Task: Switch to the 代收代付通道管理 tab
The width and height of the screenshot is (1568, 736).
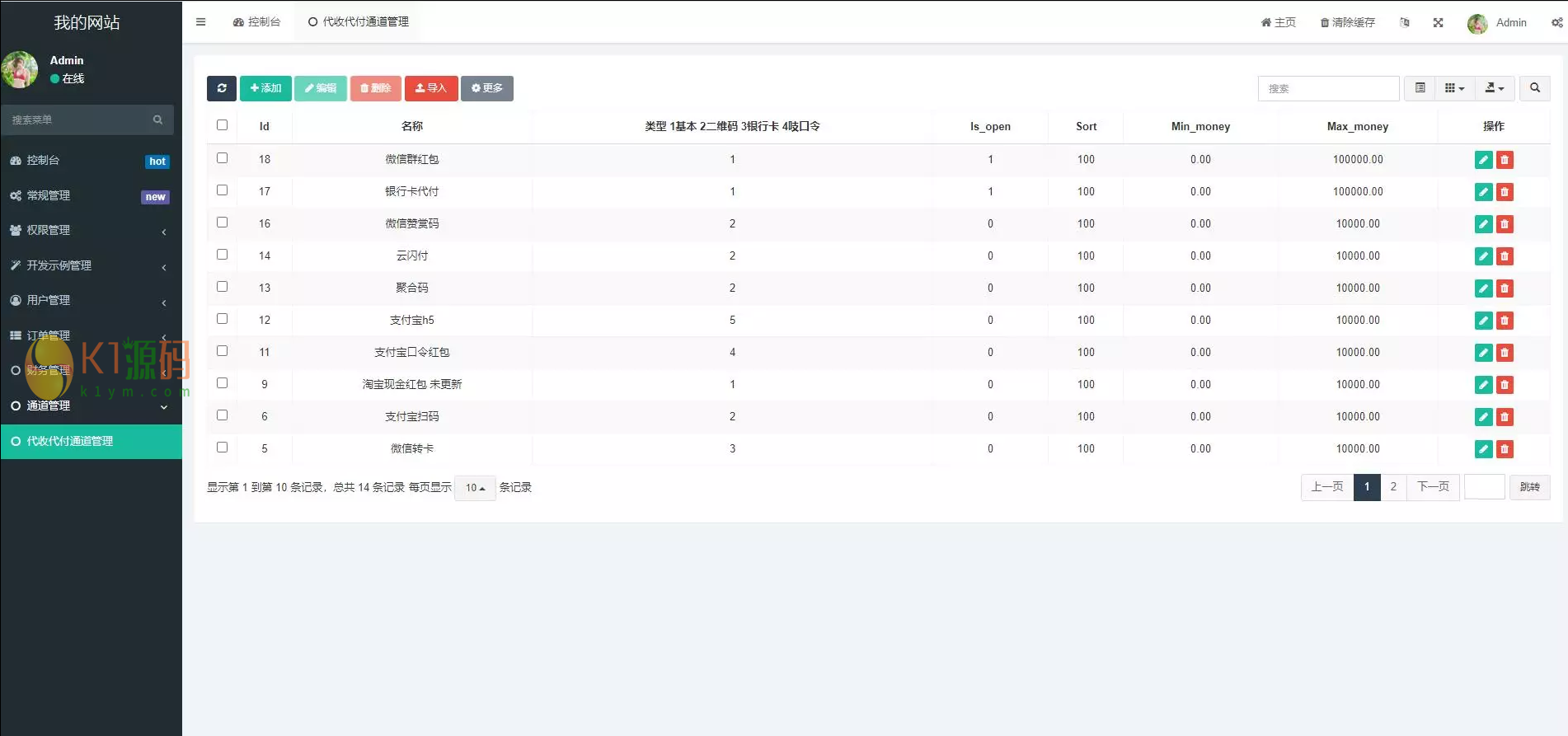Action: (x=359, y=22)
